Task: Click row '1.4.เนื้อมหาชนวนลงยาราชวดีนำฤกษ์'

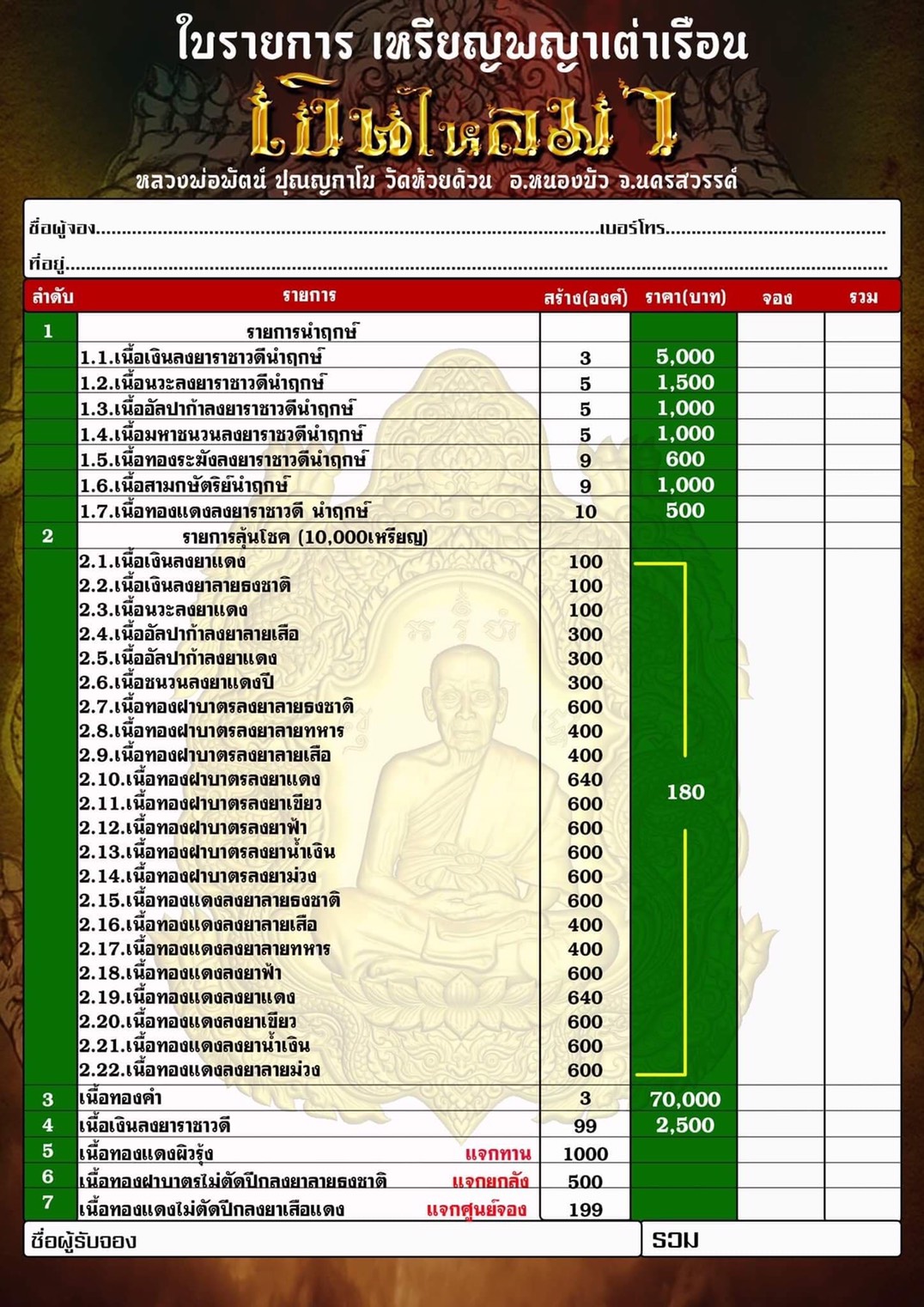Action: click(222, 435)
